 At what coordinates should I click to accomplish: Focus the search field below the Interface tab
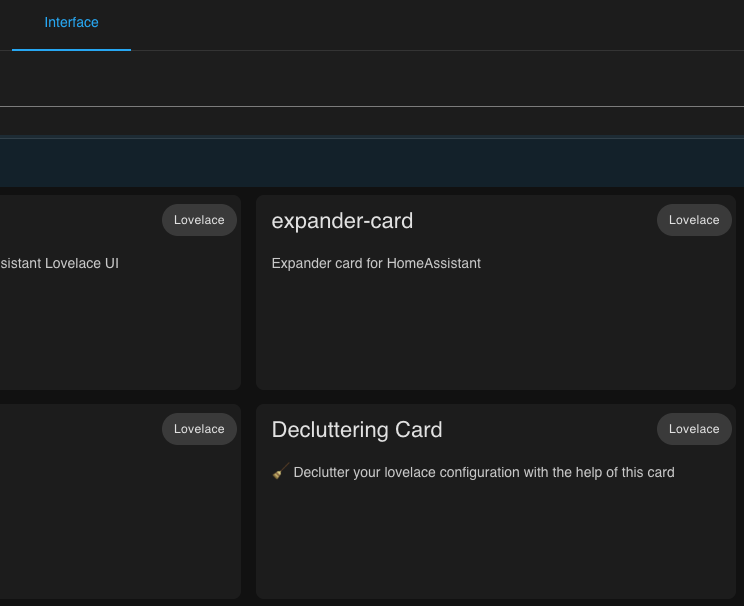tap(372, 79)
